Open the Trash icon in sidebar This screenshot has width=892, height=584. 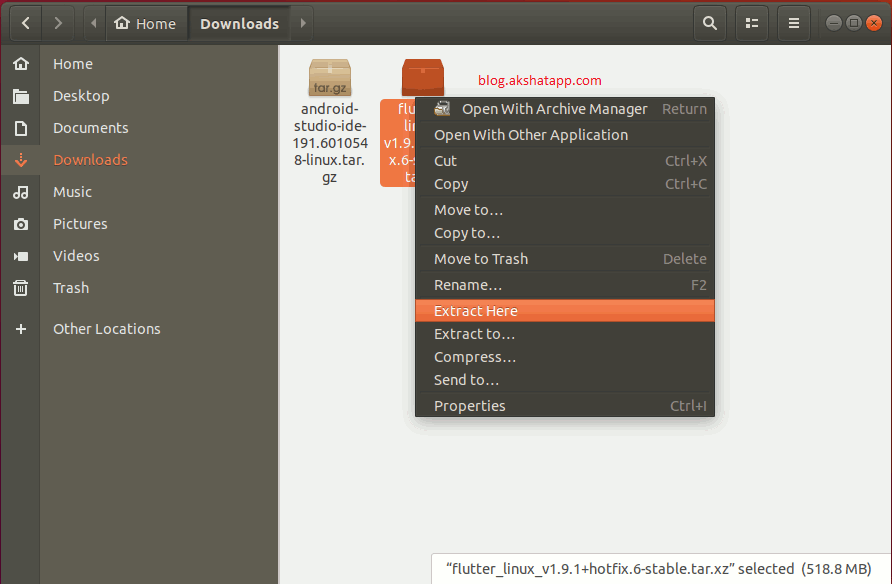coord(21,288)
